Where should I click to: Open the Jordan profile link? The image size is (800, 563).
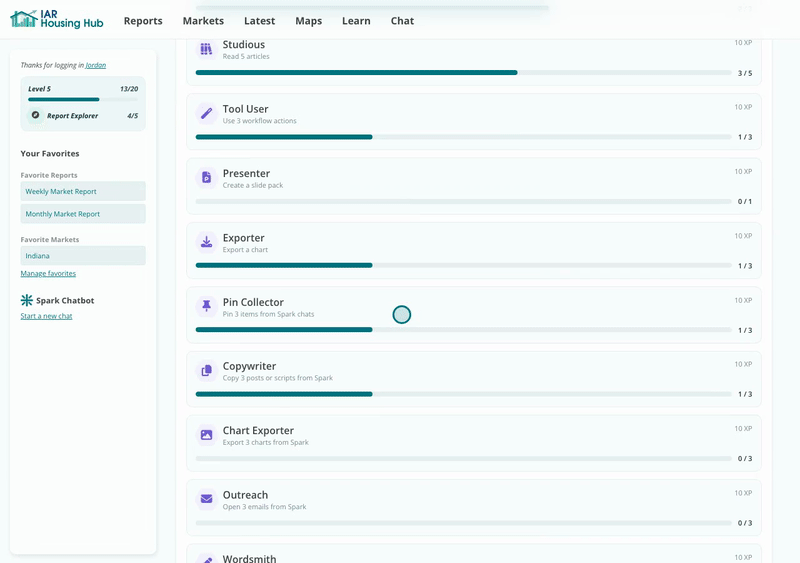(x=95, y=65)
